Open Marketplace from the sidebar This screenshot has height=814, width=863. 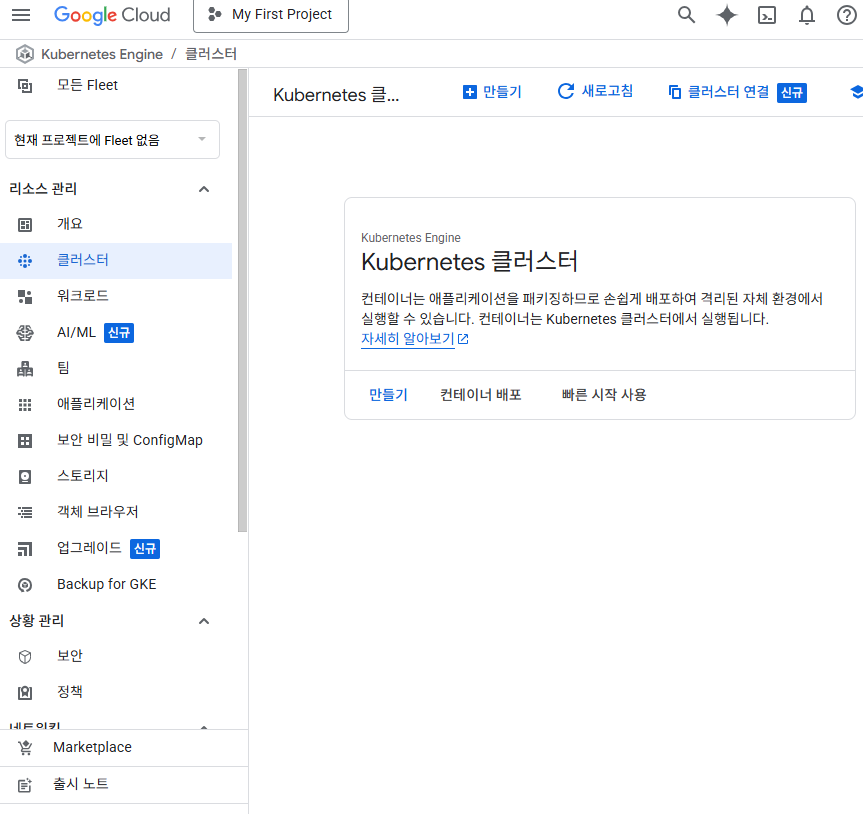pos(124,747)
